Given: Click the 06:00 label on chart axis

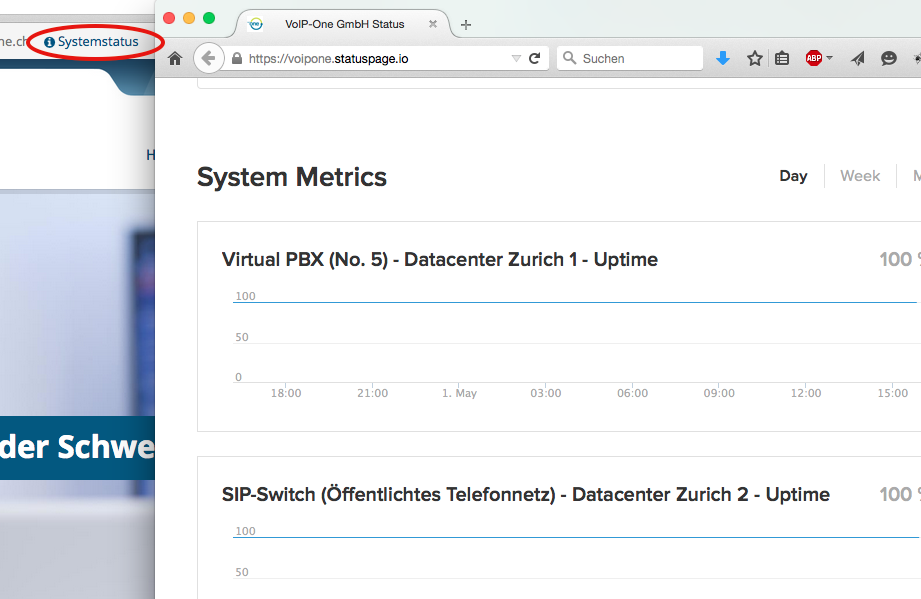Looking at the screenshot, I should (633, 393).
